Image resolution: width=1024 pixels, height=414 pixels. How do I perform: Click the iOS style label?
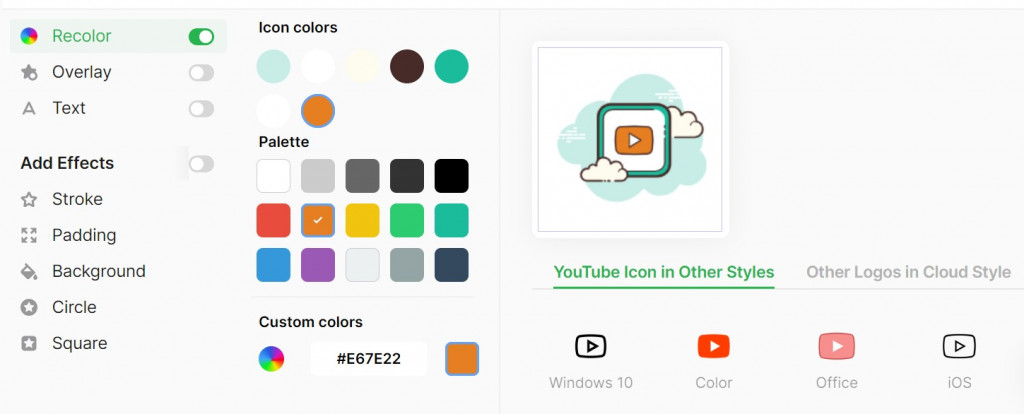(959, 383)
